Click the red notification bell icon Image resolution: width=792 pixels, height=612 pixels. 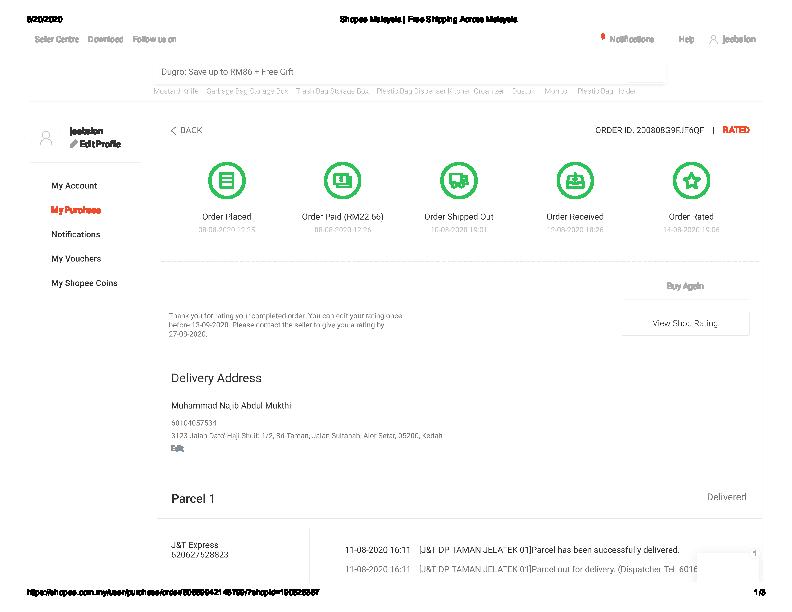point(603,37)
